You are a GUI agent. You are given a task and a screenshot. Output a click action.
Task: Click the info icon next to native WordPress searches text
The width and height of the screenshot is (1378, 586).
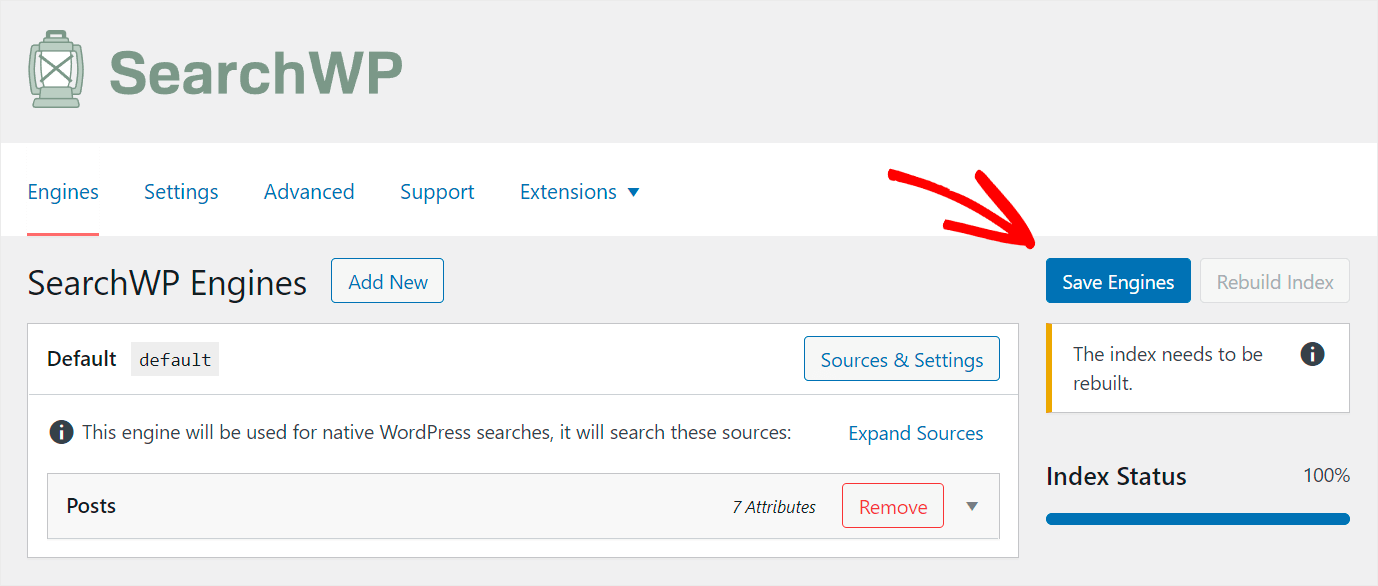click(61, 433)
